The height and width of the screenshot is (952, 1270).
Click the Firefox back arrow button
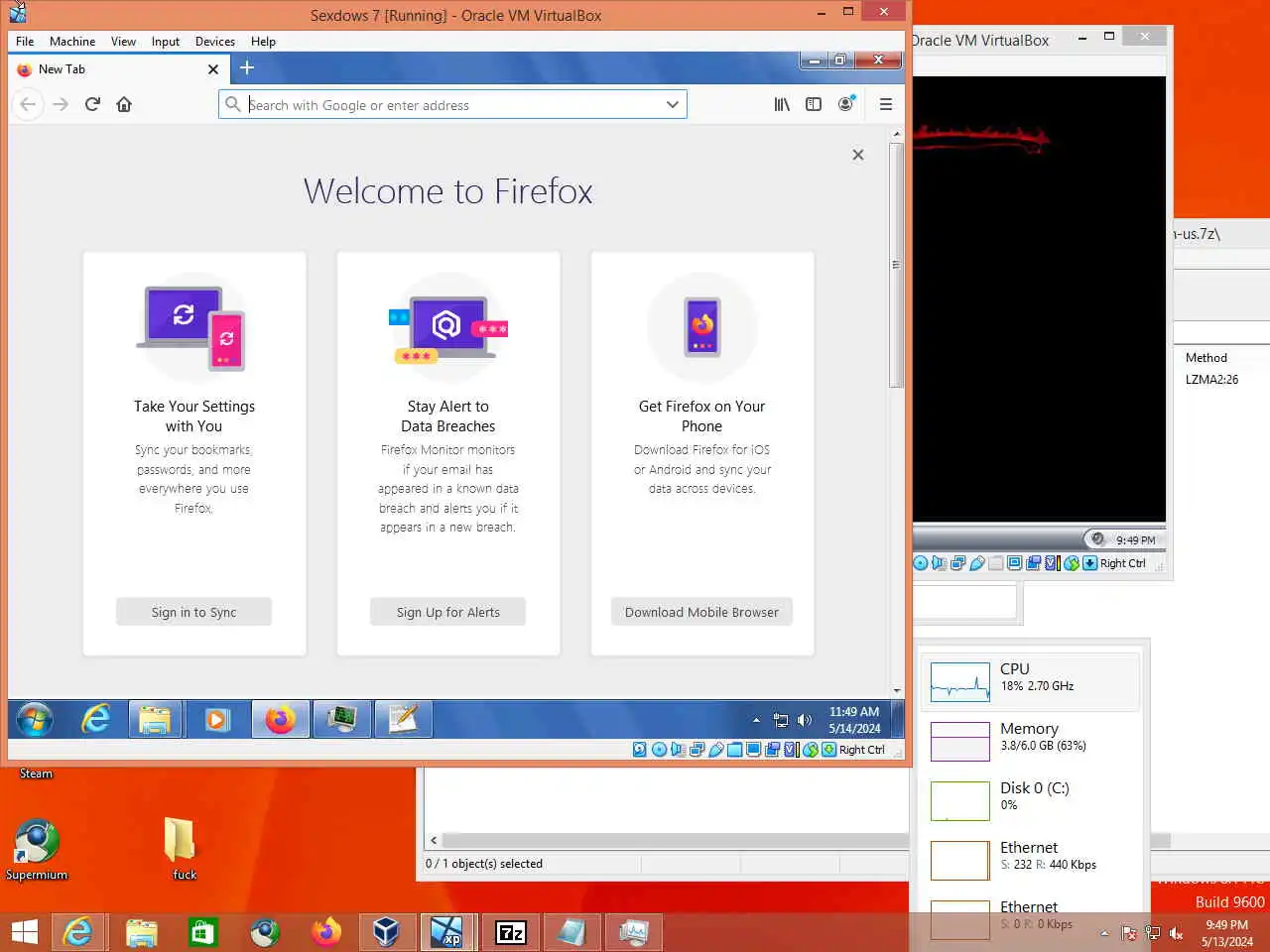coord(29,104)
